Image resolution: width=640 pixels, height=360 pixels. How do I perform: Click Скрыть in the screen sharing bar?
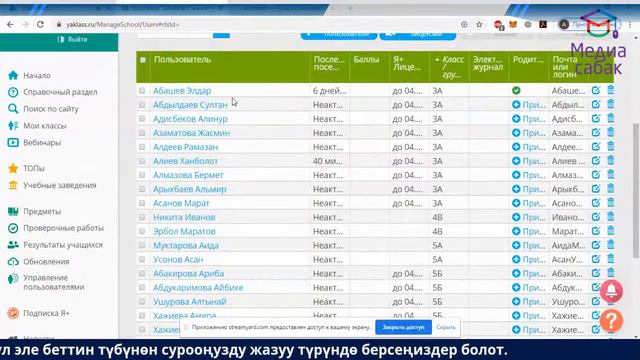[x=446, y=327]
